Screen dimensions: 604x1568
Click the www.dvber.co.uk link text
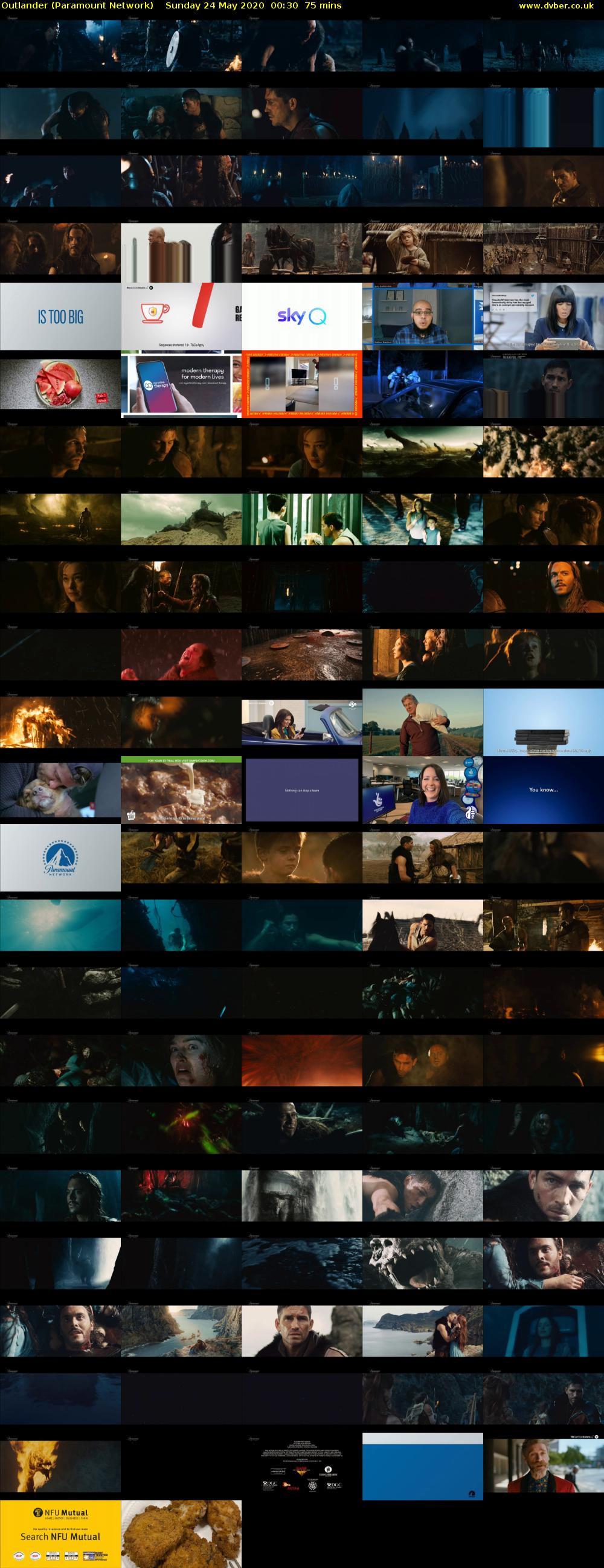pos(556,5)
